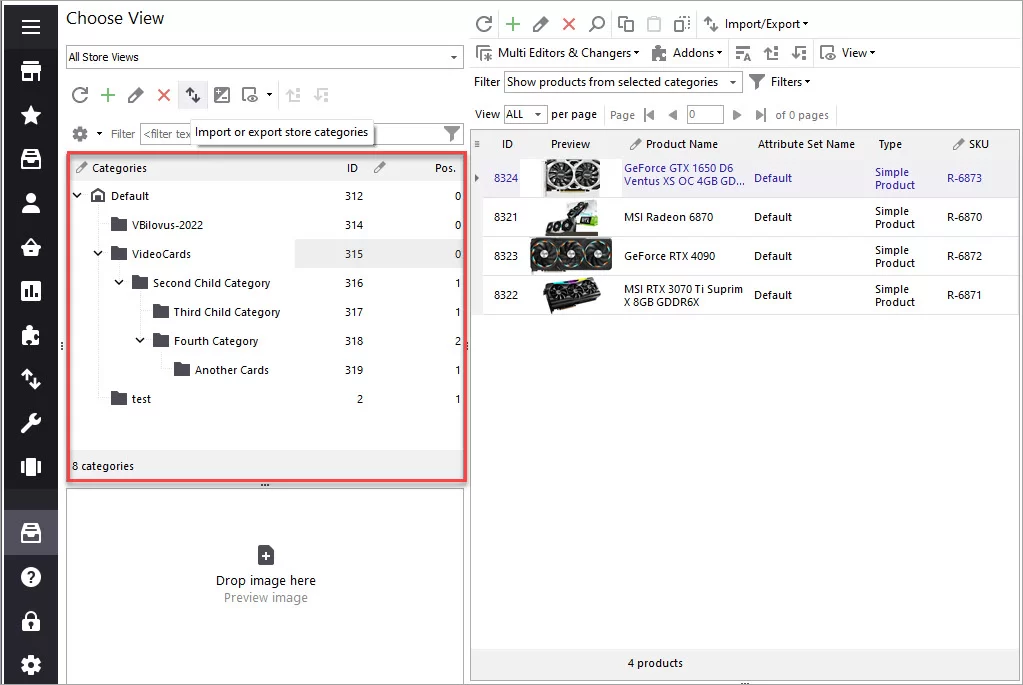Collapse the Fourth Category node

pyautogui.click(x=140, y=341)
